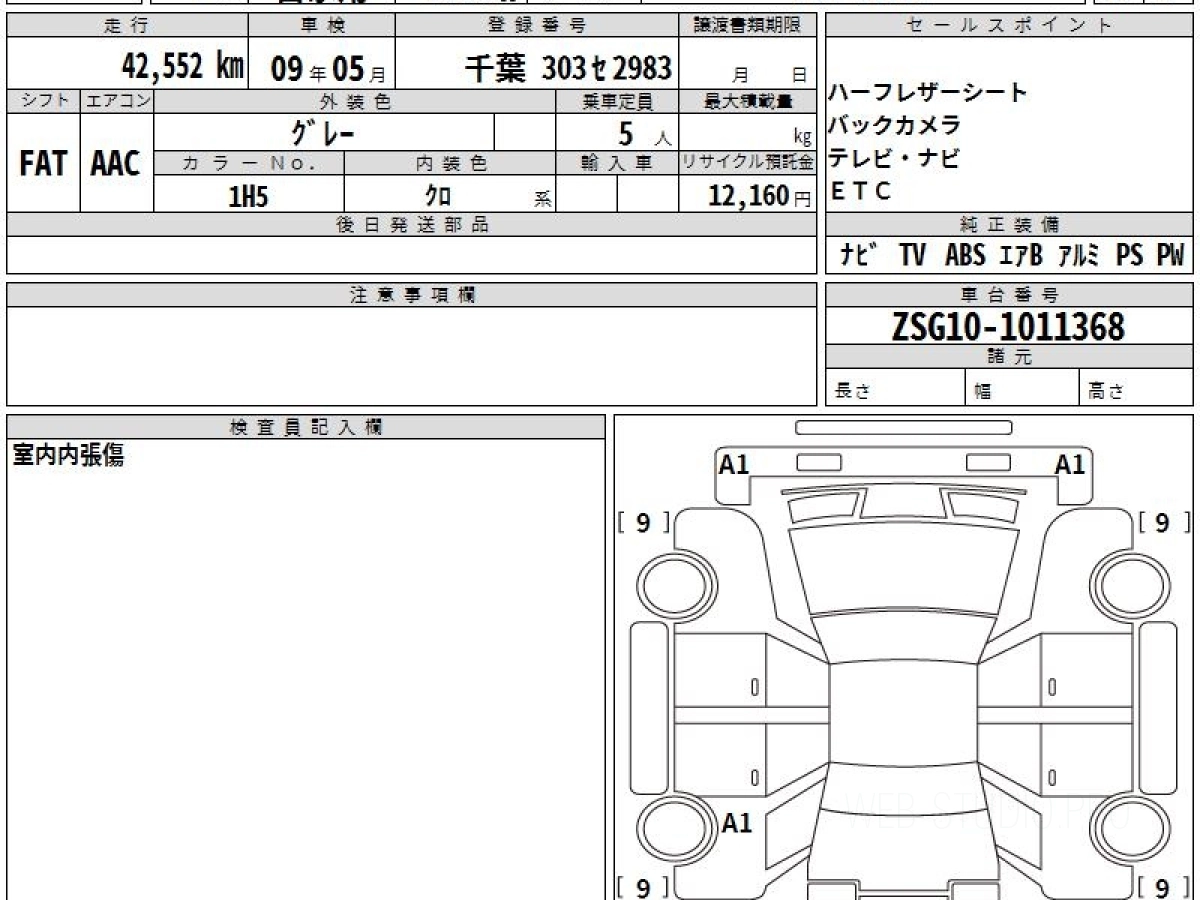Select the アルミ alloy wheel entry
The image size is (1200, 900).
point(1079,256)
